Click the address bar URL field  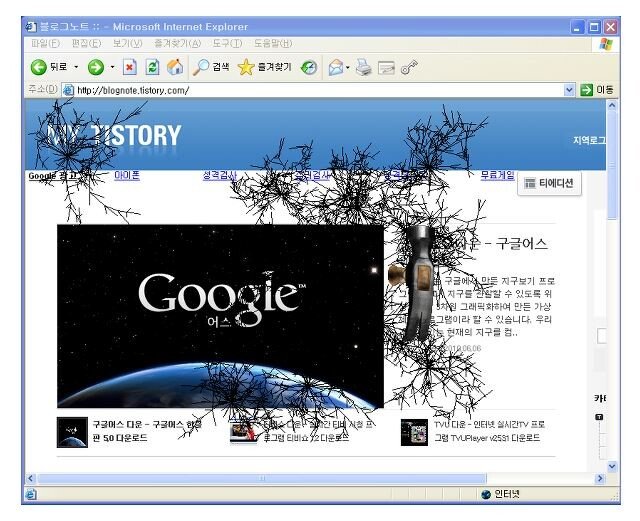point(318,90)
